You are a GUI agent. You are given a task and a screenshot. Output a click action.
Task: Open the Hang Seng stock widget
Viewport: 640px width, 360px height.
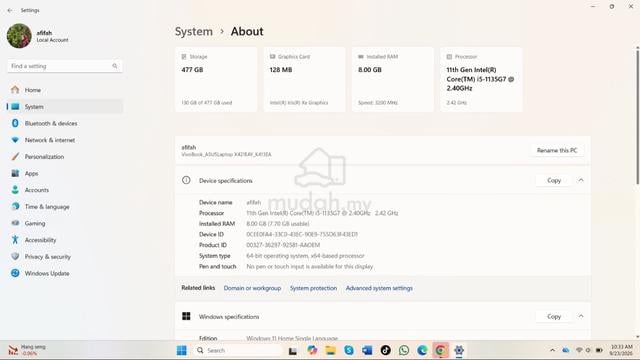pos(28,350)
